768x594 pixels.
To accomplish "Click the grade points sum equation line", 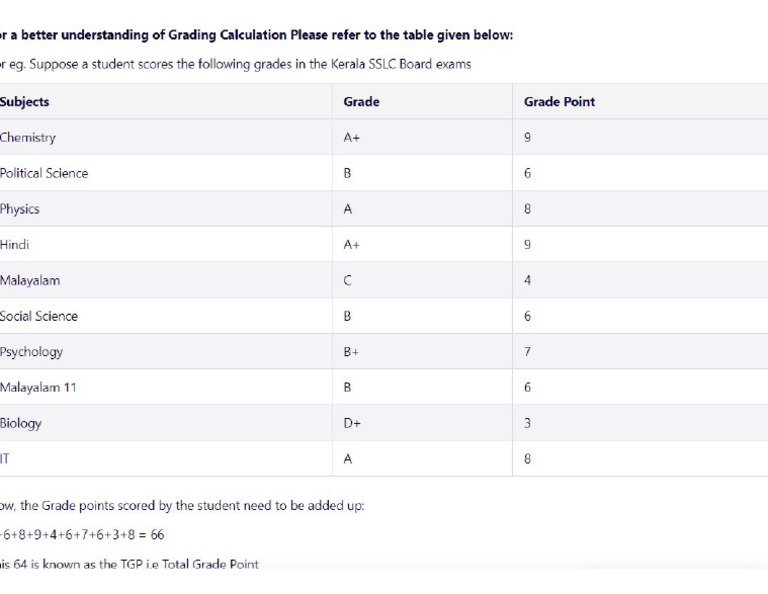I will [82, 535].
